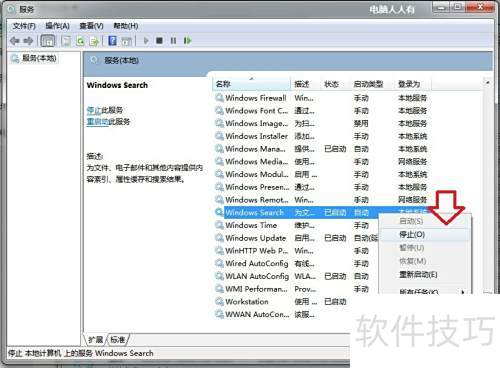Choose 暂停(U) in the context menu
This screenshot has width=500, height=368.
tap(425, 248)
